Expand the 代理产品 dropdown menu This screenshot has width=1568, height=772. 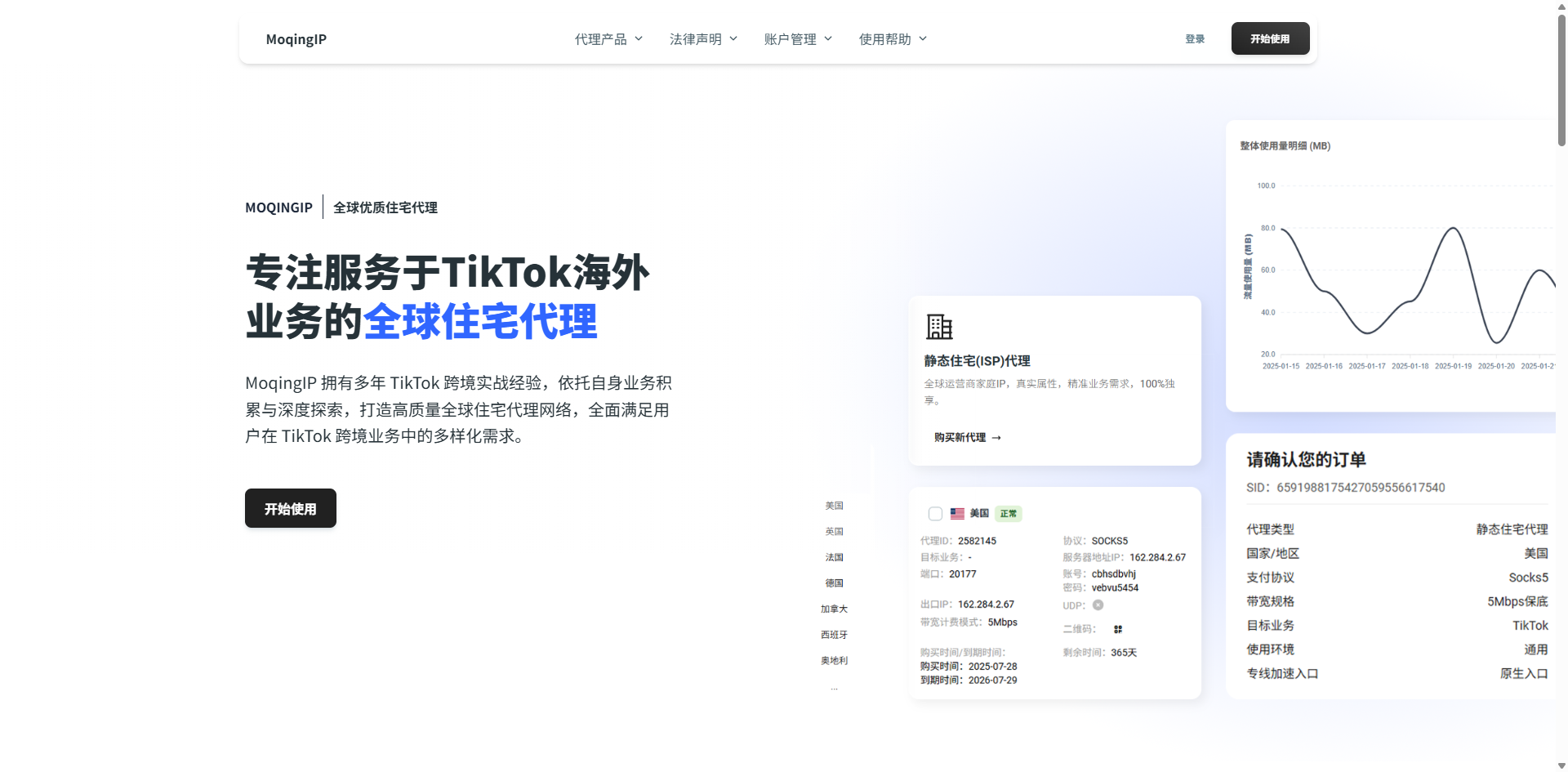[608, 38]
